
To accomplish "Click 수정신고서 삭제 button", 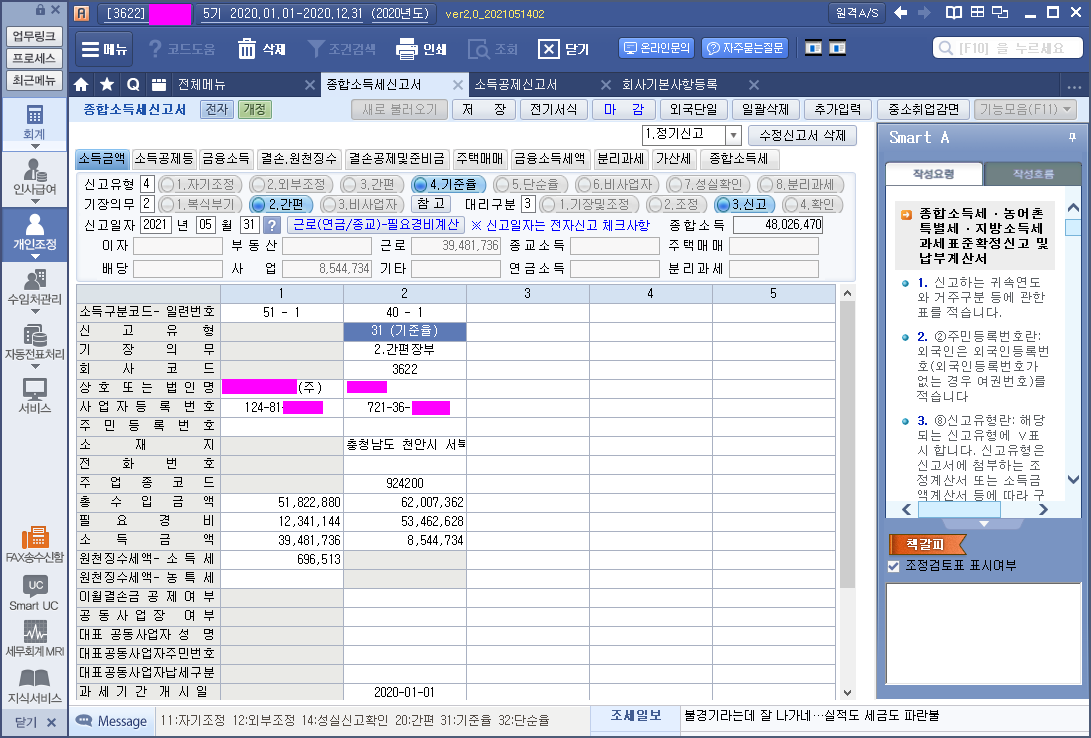I will [x=802, y=135].
